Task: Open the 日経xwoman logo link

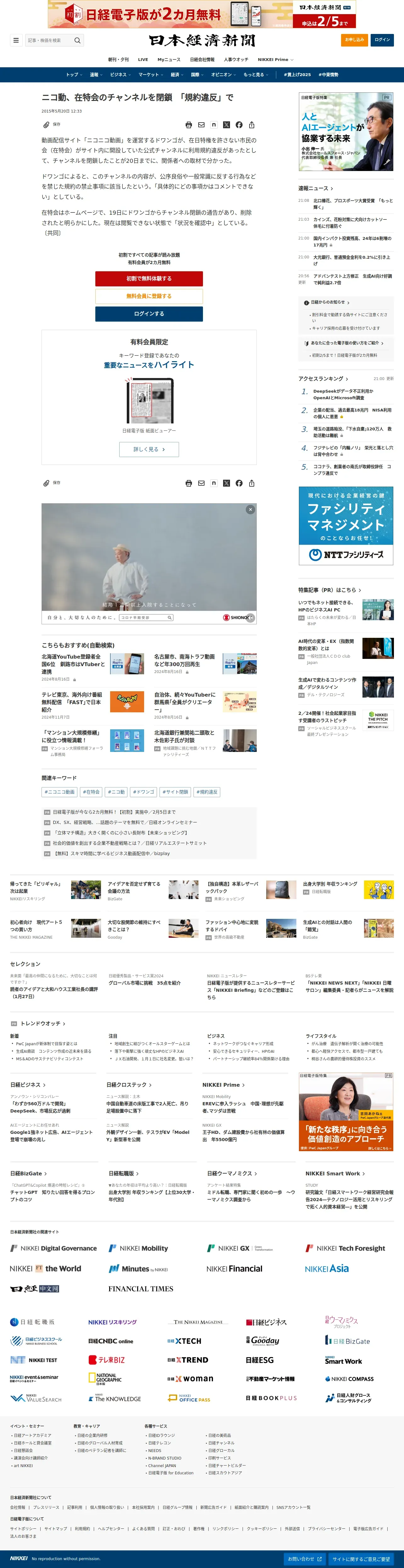Action: [190, 1379]
